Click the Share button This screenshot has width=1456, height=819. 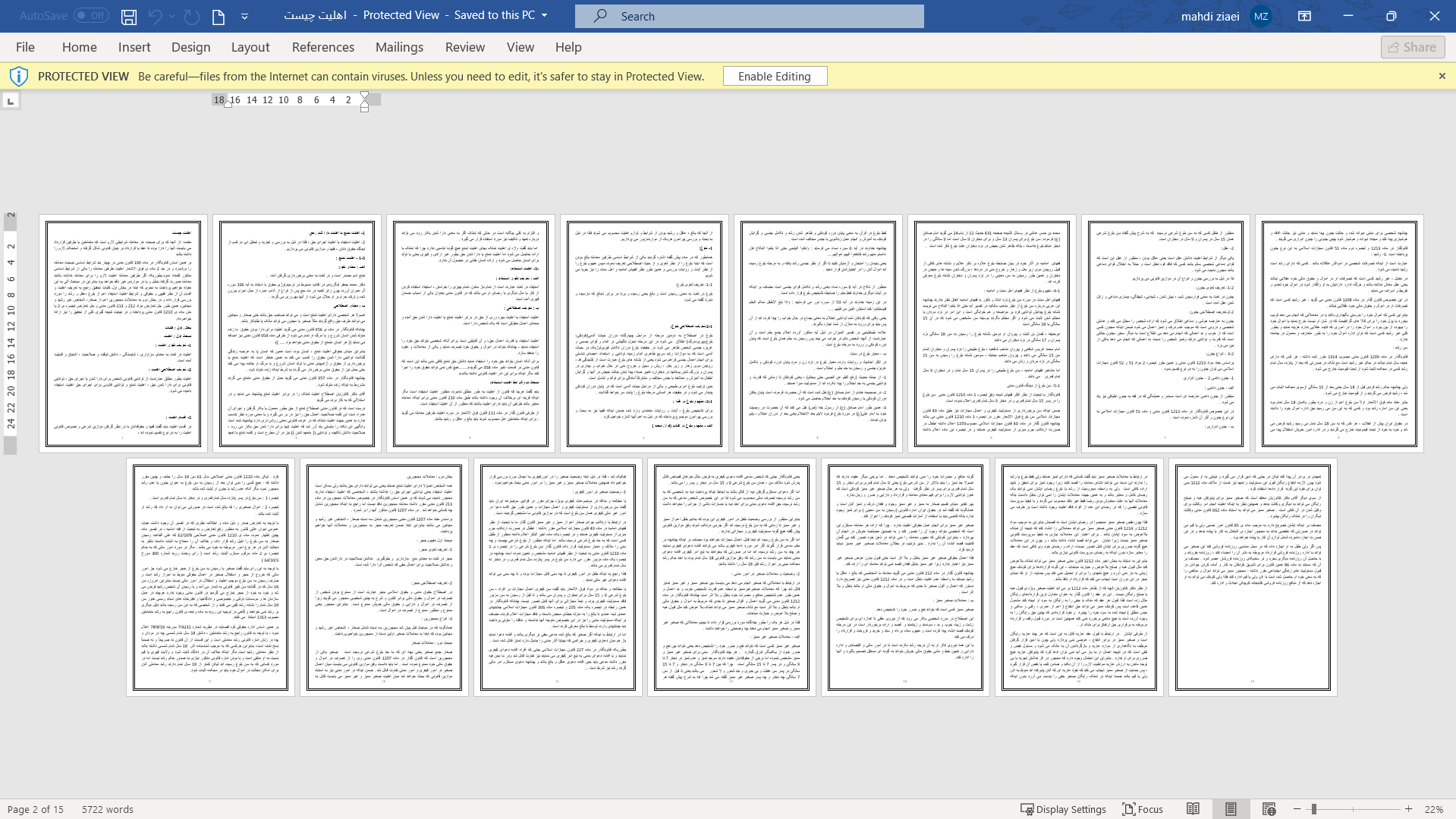click(1413, 47)
